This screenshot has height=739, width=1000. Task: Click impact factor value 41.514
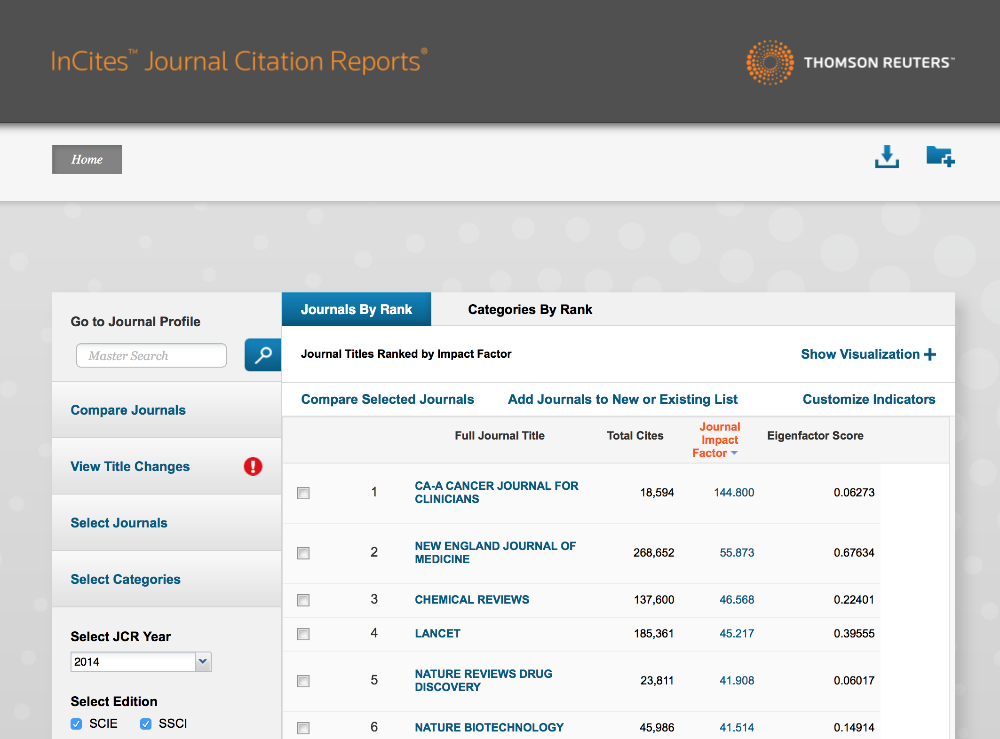(737, 728)
